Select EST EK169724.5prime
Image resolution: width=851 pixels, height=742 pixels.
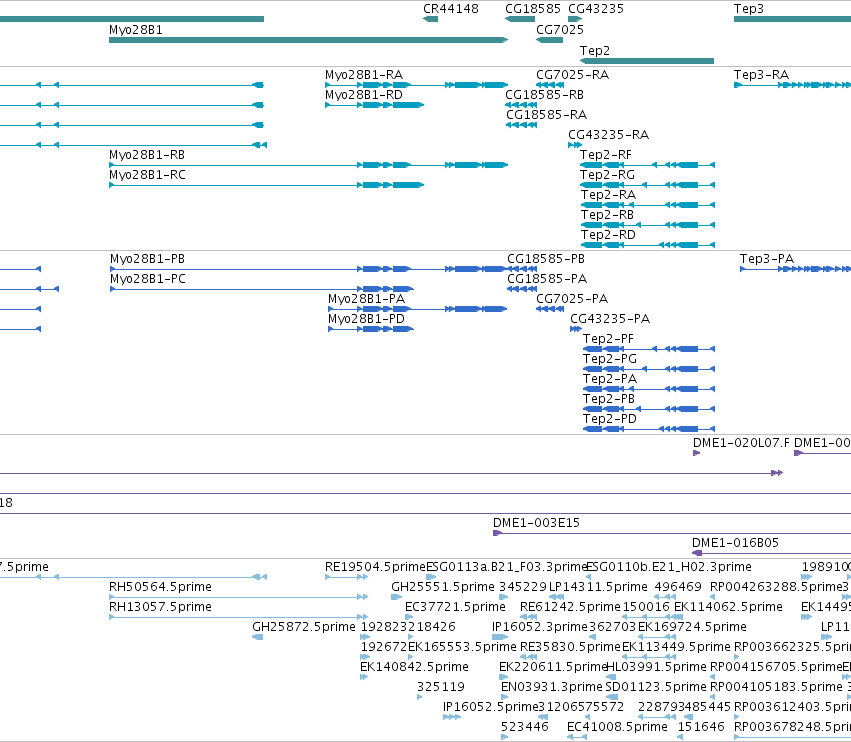tap(656, 637)
